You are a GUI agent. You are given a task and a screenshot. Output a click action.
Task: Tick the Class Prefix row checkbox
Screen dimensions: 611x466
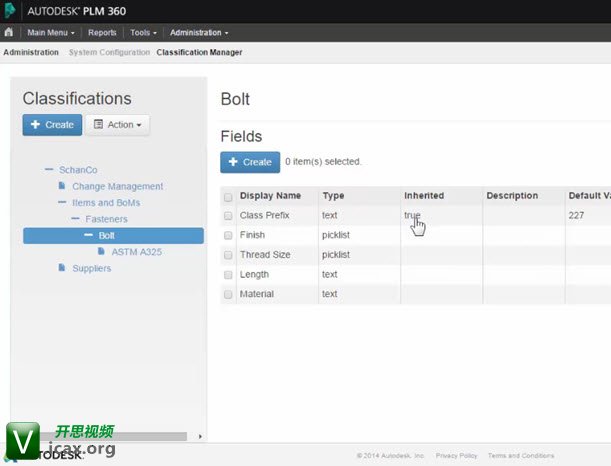(228, 215)
